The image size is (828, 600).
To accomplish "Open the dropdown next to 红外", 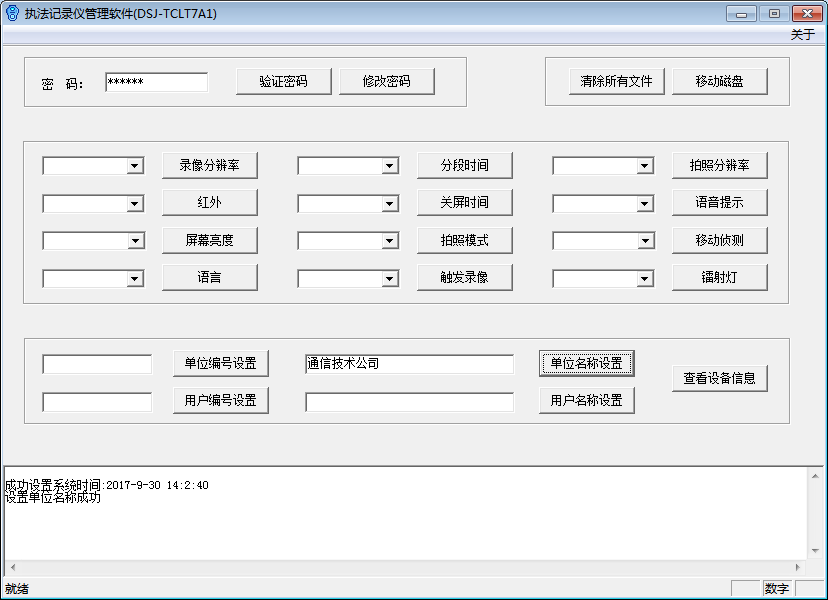I will (x=135, y=204).
